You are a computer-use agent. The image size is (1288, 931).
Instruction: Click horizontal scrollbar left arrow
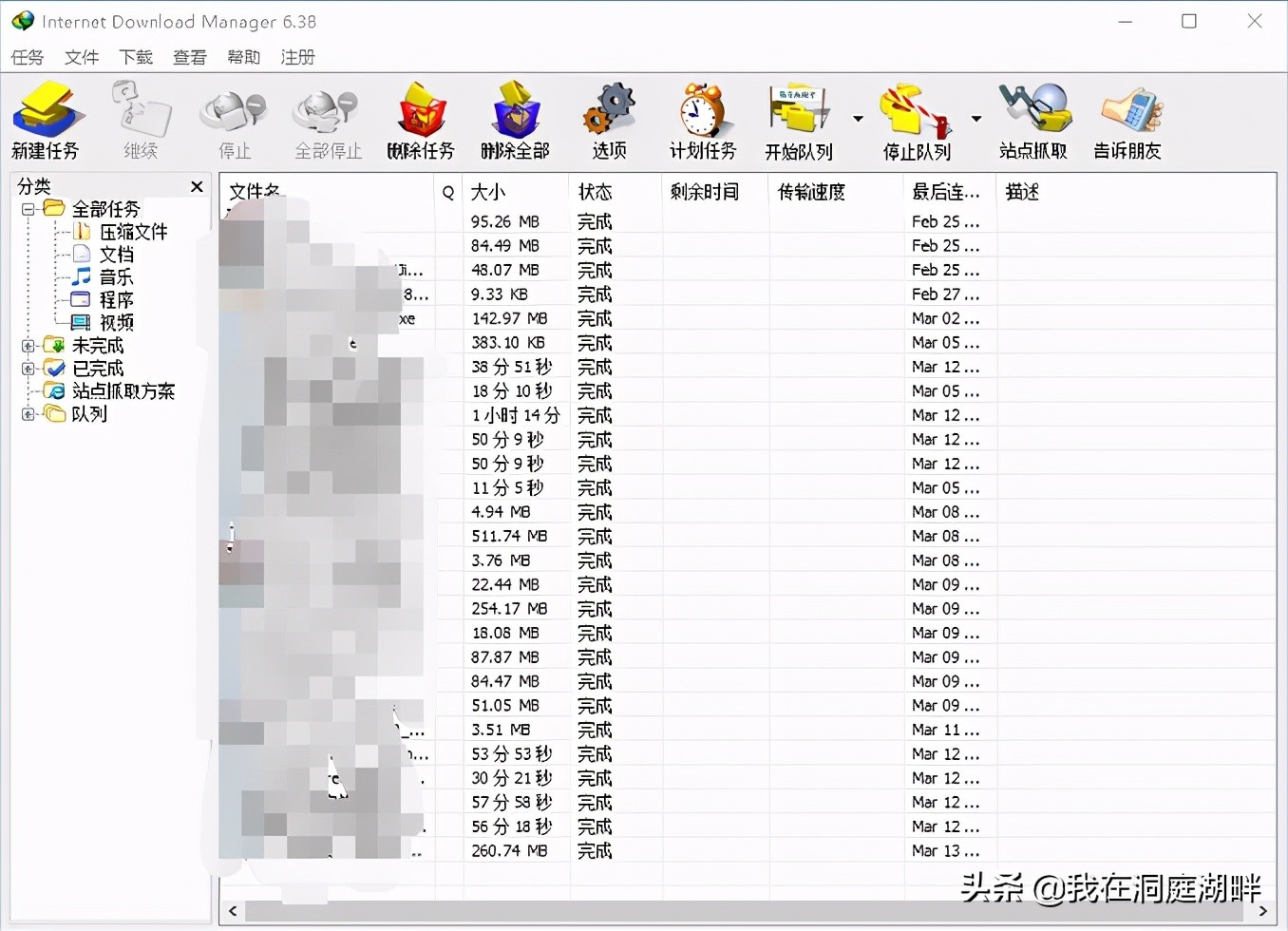coord(233,911)
